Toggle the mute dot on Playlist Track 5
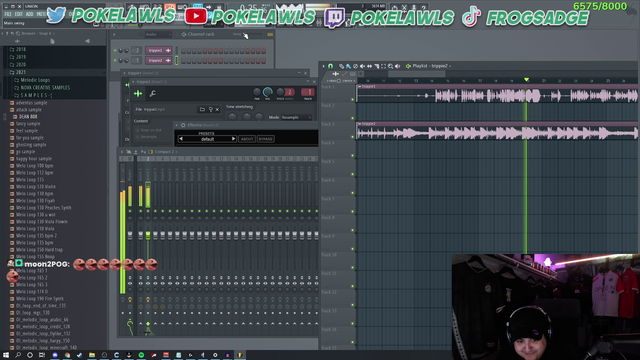Viewport: 640px width, 360px height. (353, 174)
